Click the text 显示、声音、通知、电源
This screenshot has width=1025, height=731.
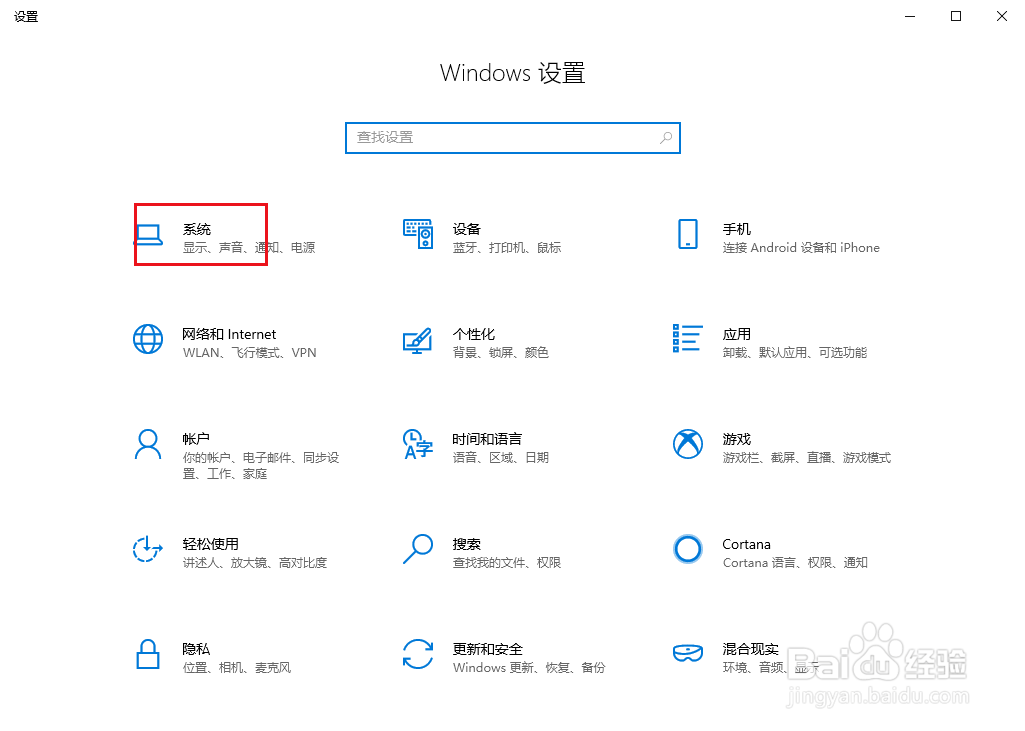[249, 248]
